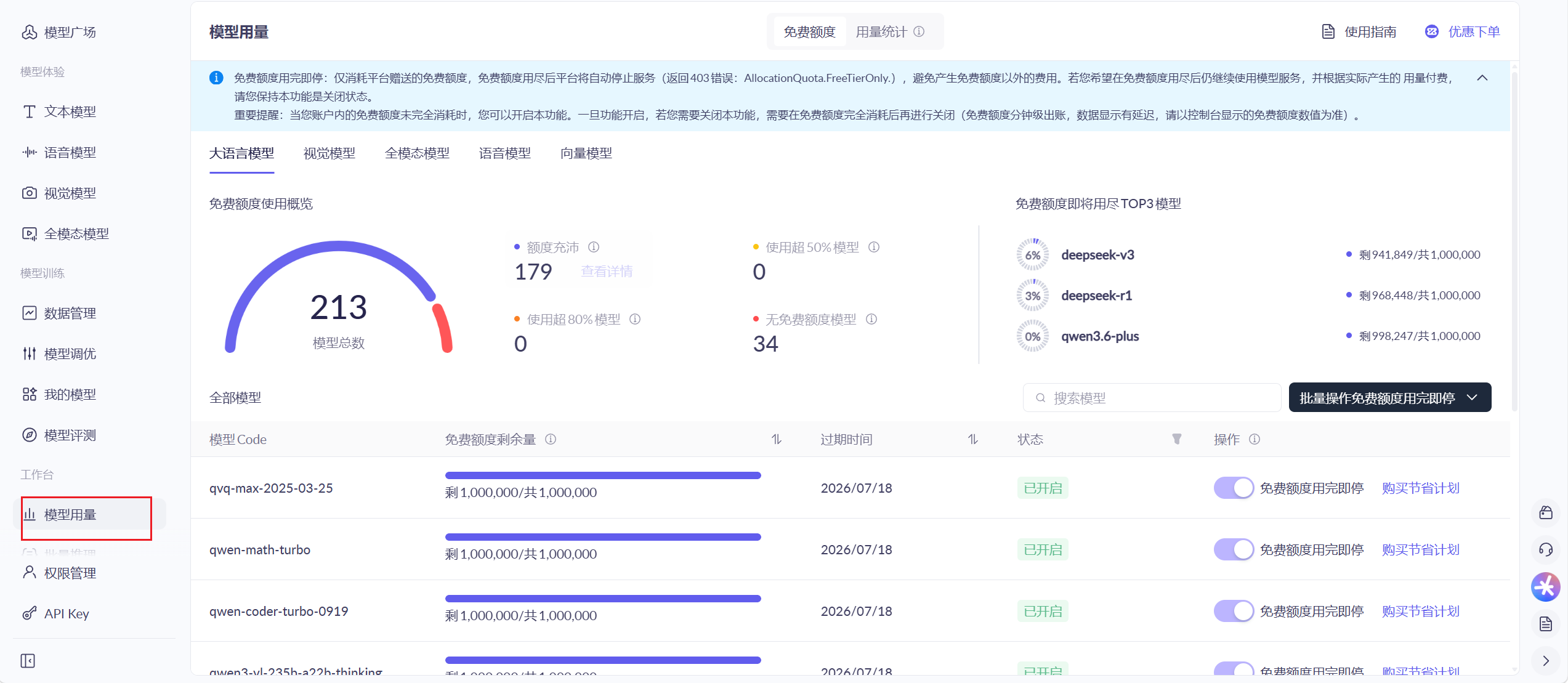Viewport: 1568px width, 683px height.
Task: Click 购买节省计划 for qvq-max-2025-03-25
Action: point(1421,488)
